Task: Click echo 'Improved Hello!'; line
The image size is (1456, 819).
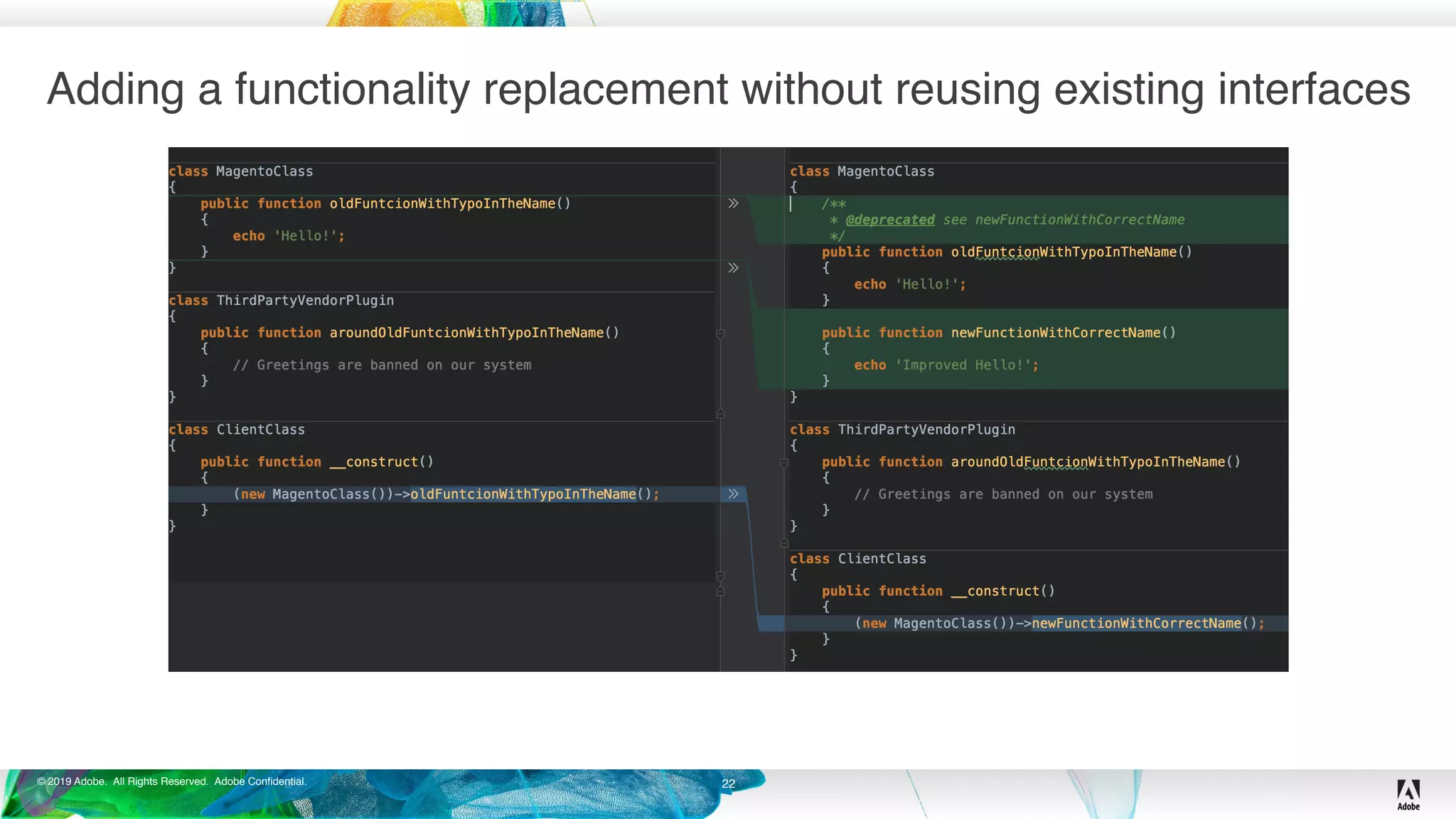Action: [x=946, y=365]
